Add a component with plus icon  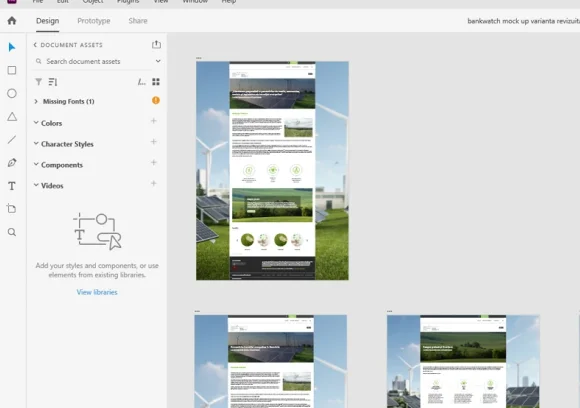pos(154,162)
